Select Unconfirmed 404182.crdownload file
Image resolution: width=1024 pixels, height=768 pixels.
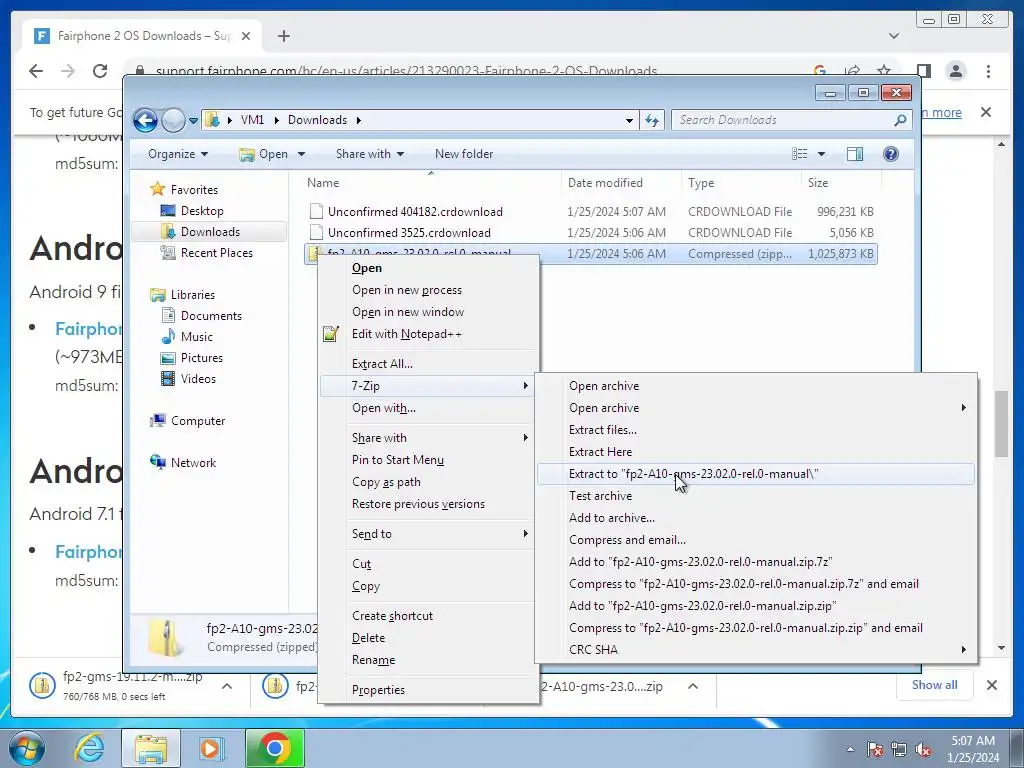point(590,212)
